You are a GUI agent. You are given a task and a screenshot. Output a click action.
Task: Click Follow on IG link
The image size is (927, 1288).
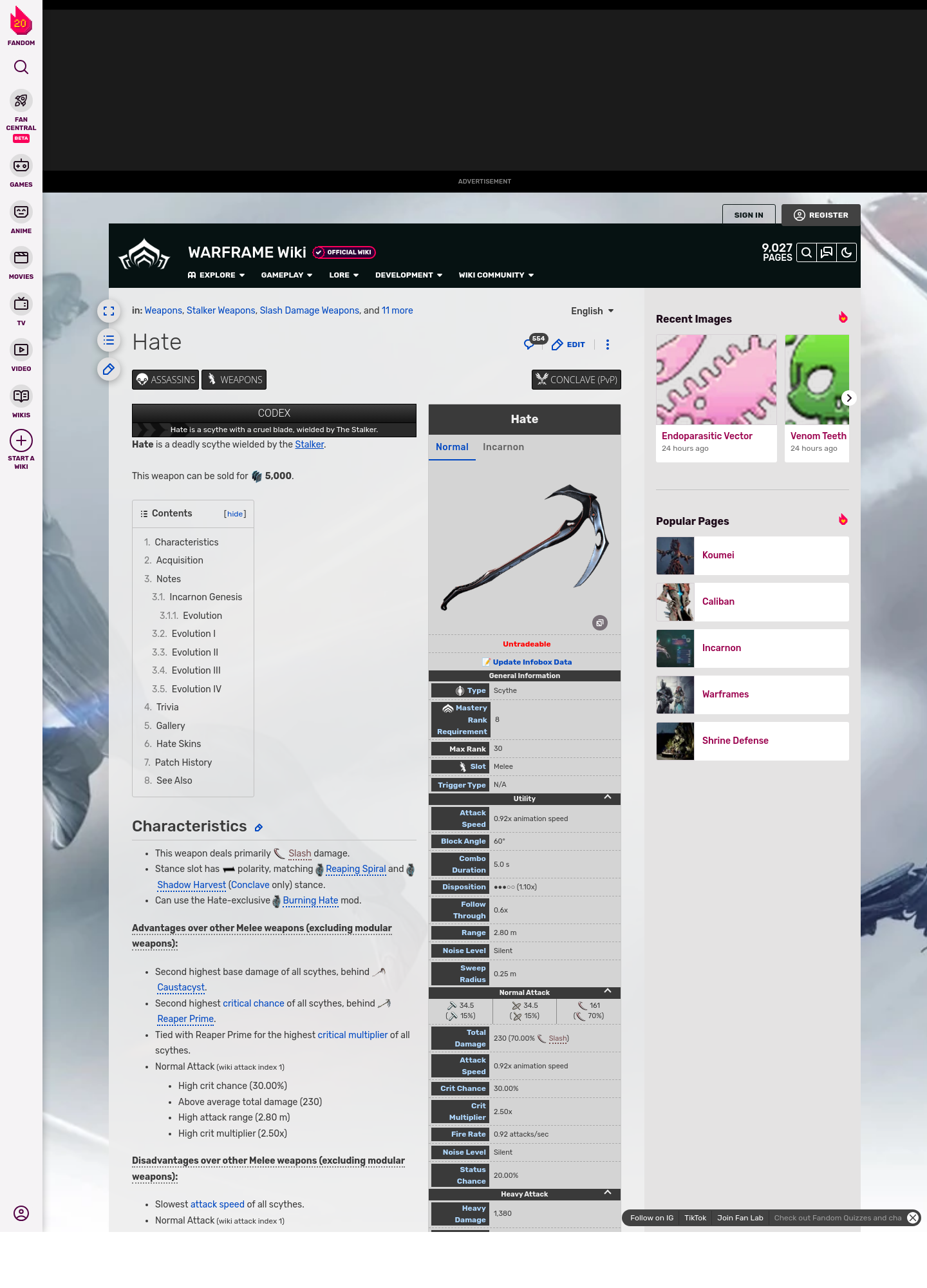(x=651, y=1218)
